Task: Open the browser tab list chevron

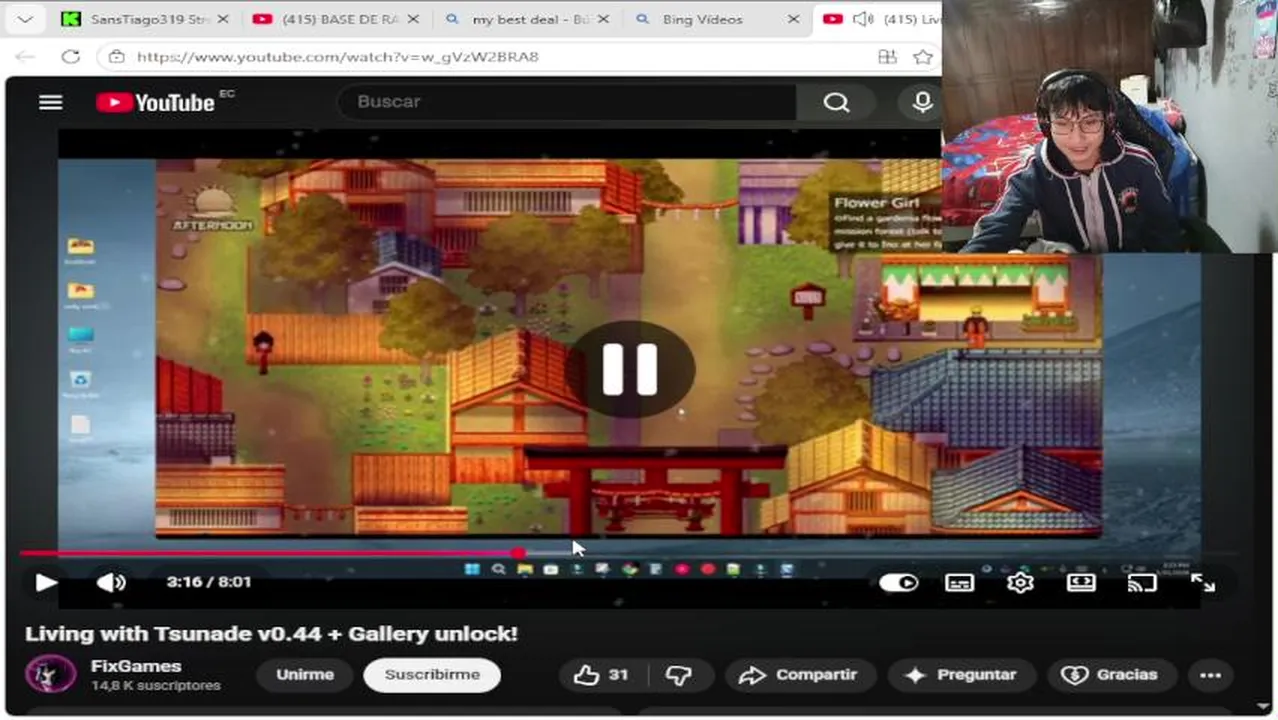Action: pyautogui.click(x=25, y=19)
